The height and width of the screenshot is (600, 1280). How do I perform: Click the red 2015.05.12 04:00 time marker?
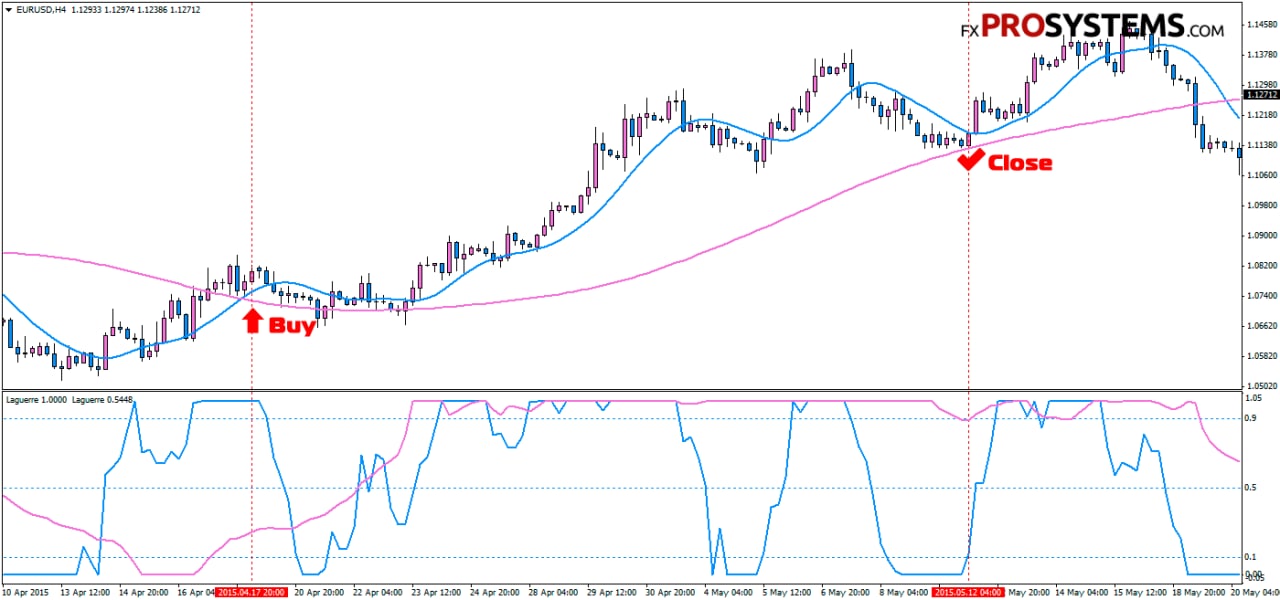pos(969,593)
